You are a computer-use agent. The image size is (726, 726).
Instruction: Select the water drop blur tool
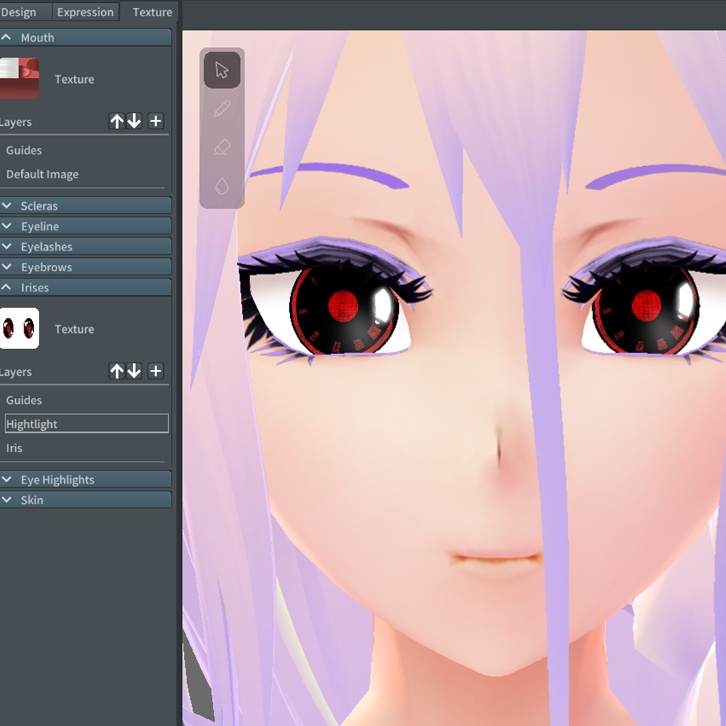click(222, 186)
